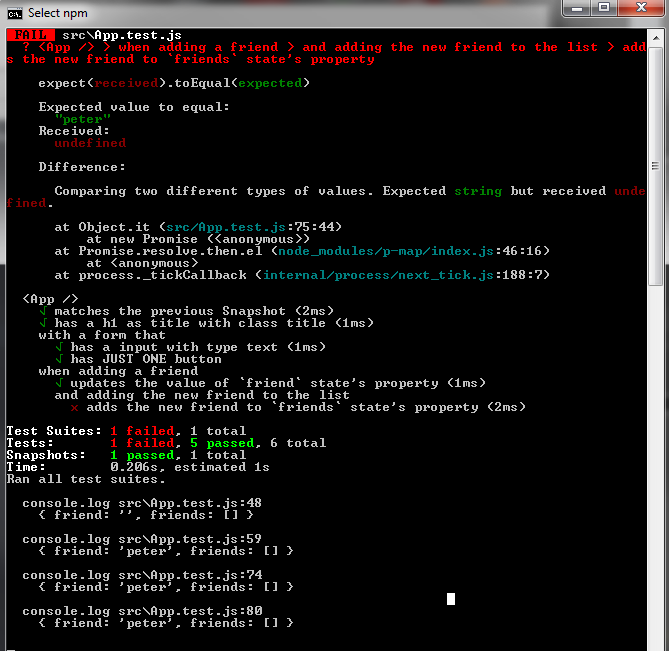Click checkmark beside 'matches the previous Snapshot'
The image size is (669, 651).
tap(43, 311)
